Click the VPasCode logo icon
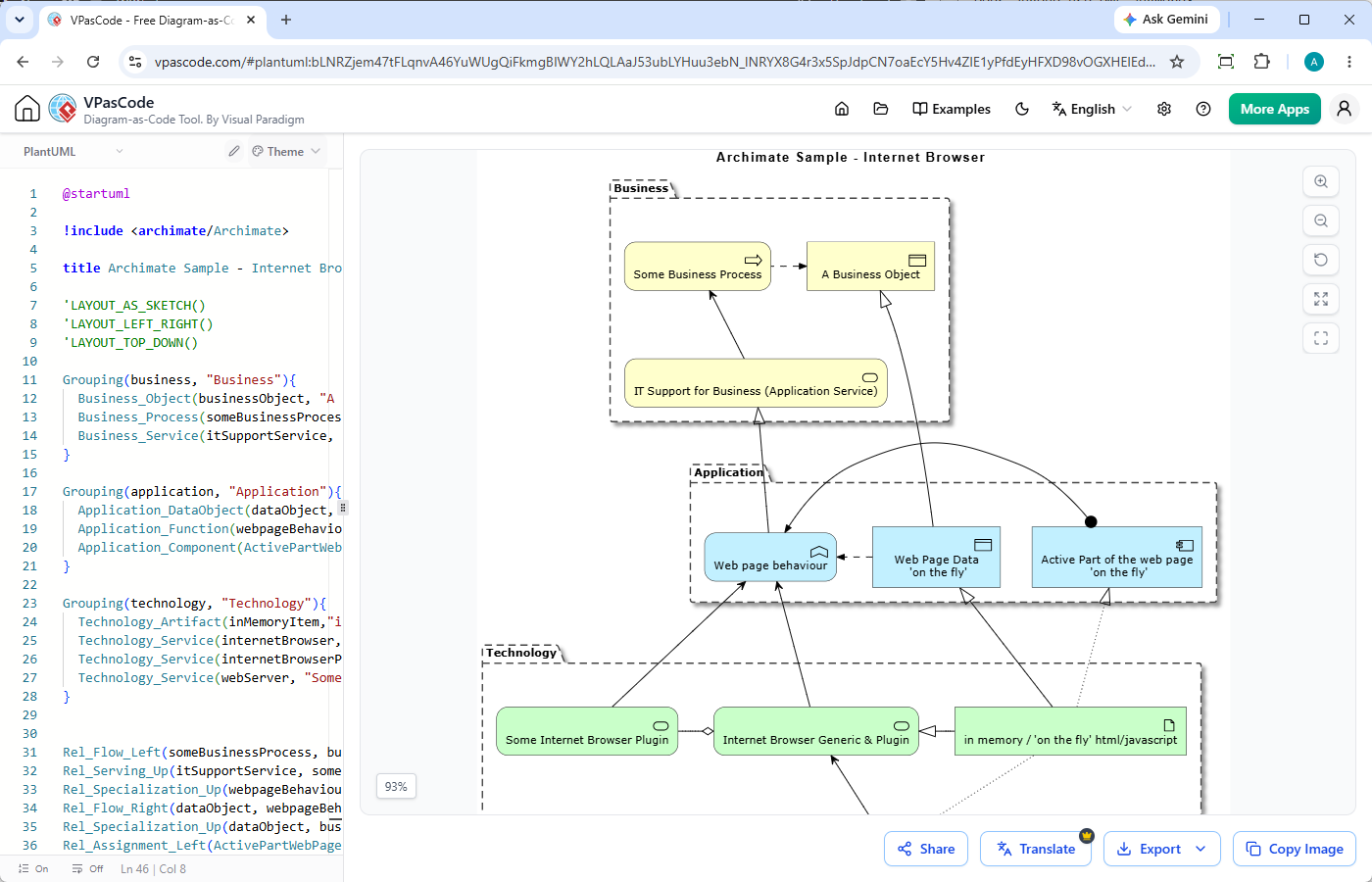 [x=63, y=109]
